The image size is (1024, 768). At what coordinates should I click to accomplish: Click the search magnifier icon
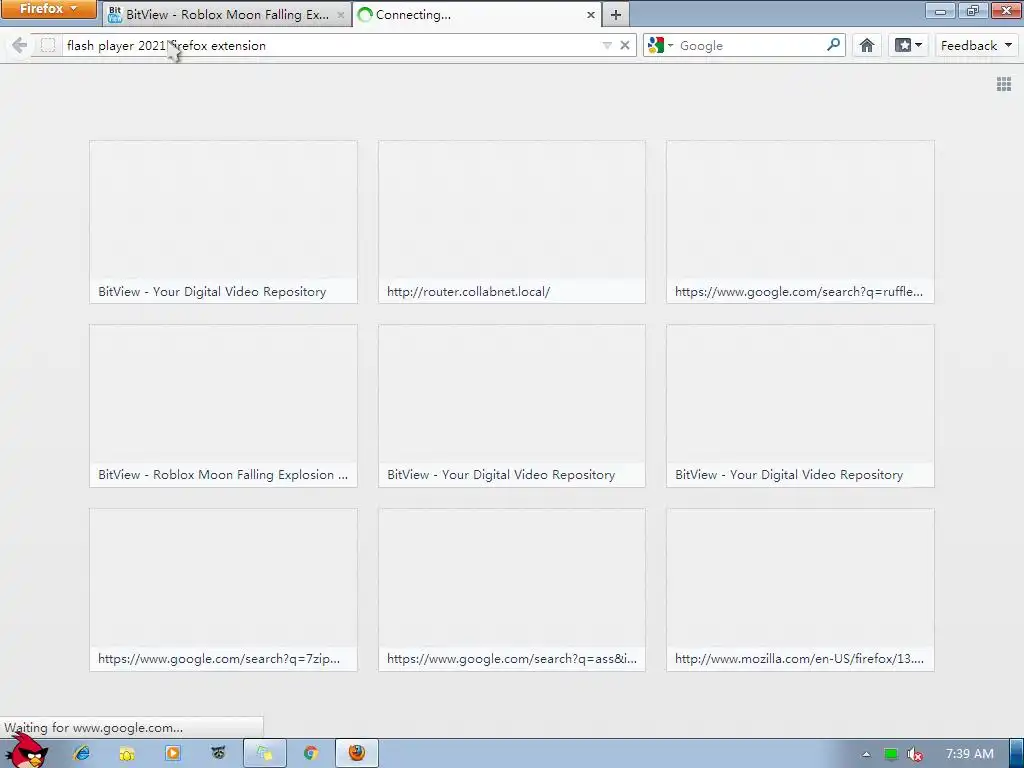click(833, 45)
